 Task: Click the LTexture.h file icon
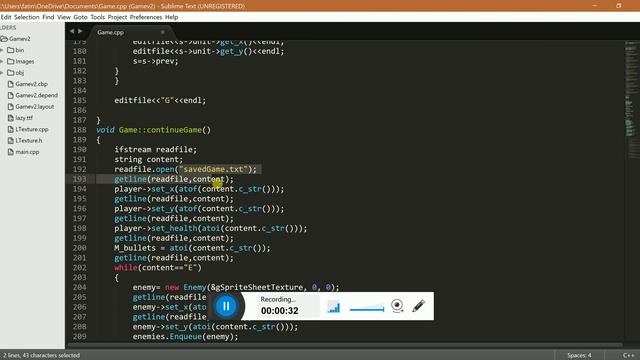pos(11,140)
